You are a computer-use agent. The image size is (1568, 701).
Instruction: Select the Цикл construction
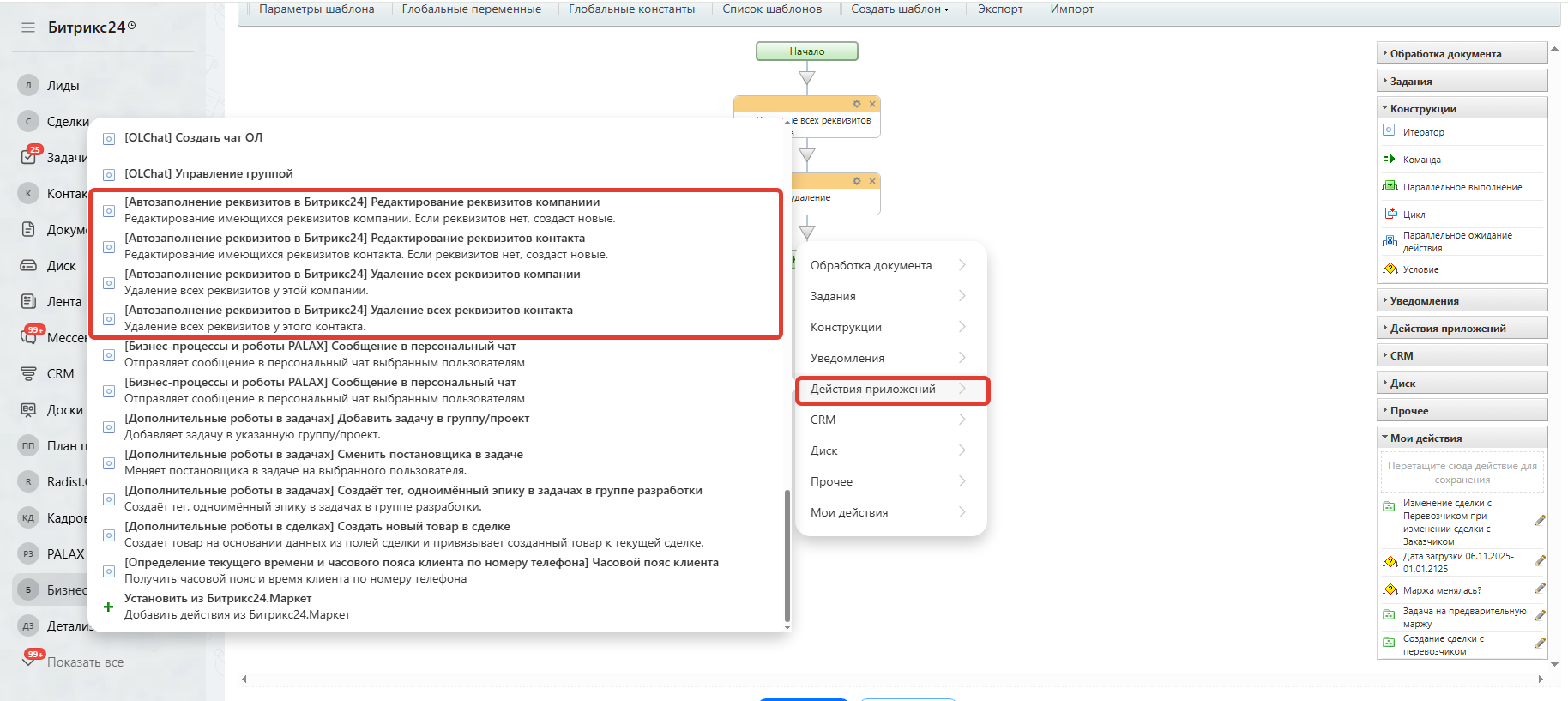[x=1414, y=215]
